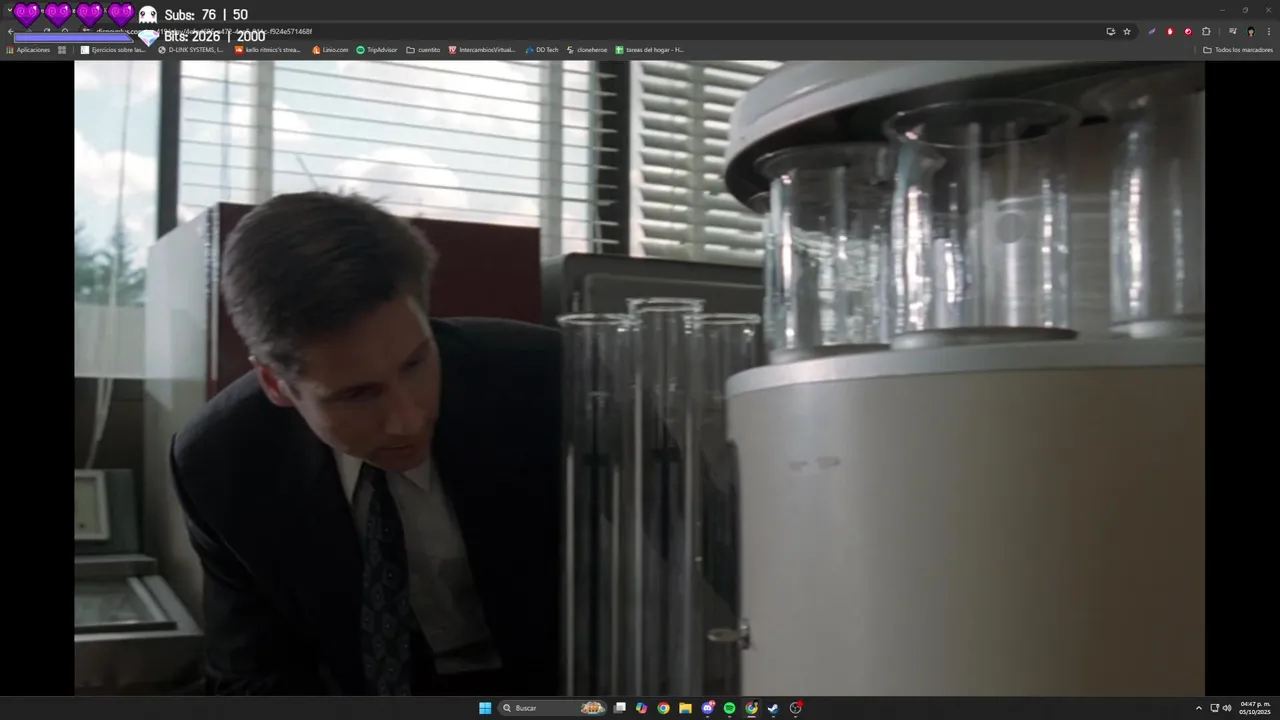Open the red hand blocker extension
This screenshot has height=720, width=1280.
[1170, 31]
